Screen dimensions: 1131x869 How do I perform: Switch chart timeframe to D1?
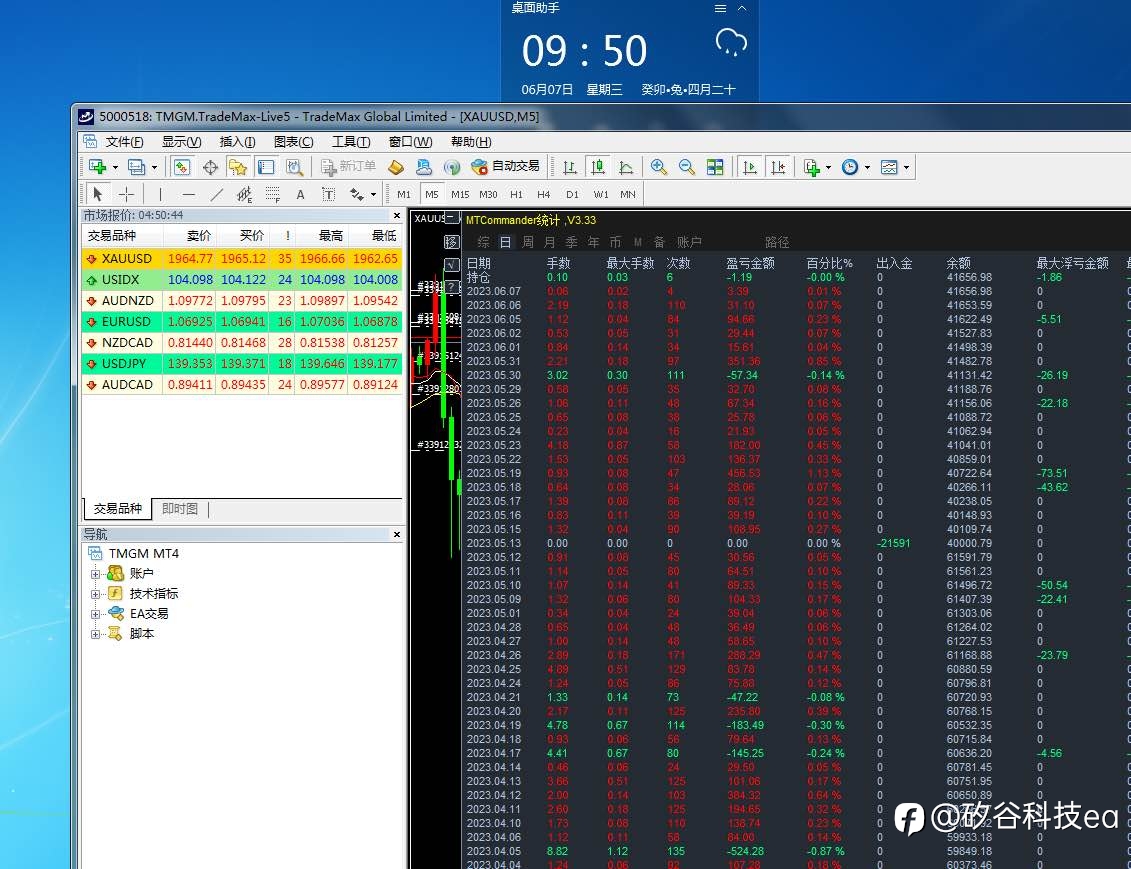(572, 194)
